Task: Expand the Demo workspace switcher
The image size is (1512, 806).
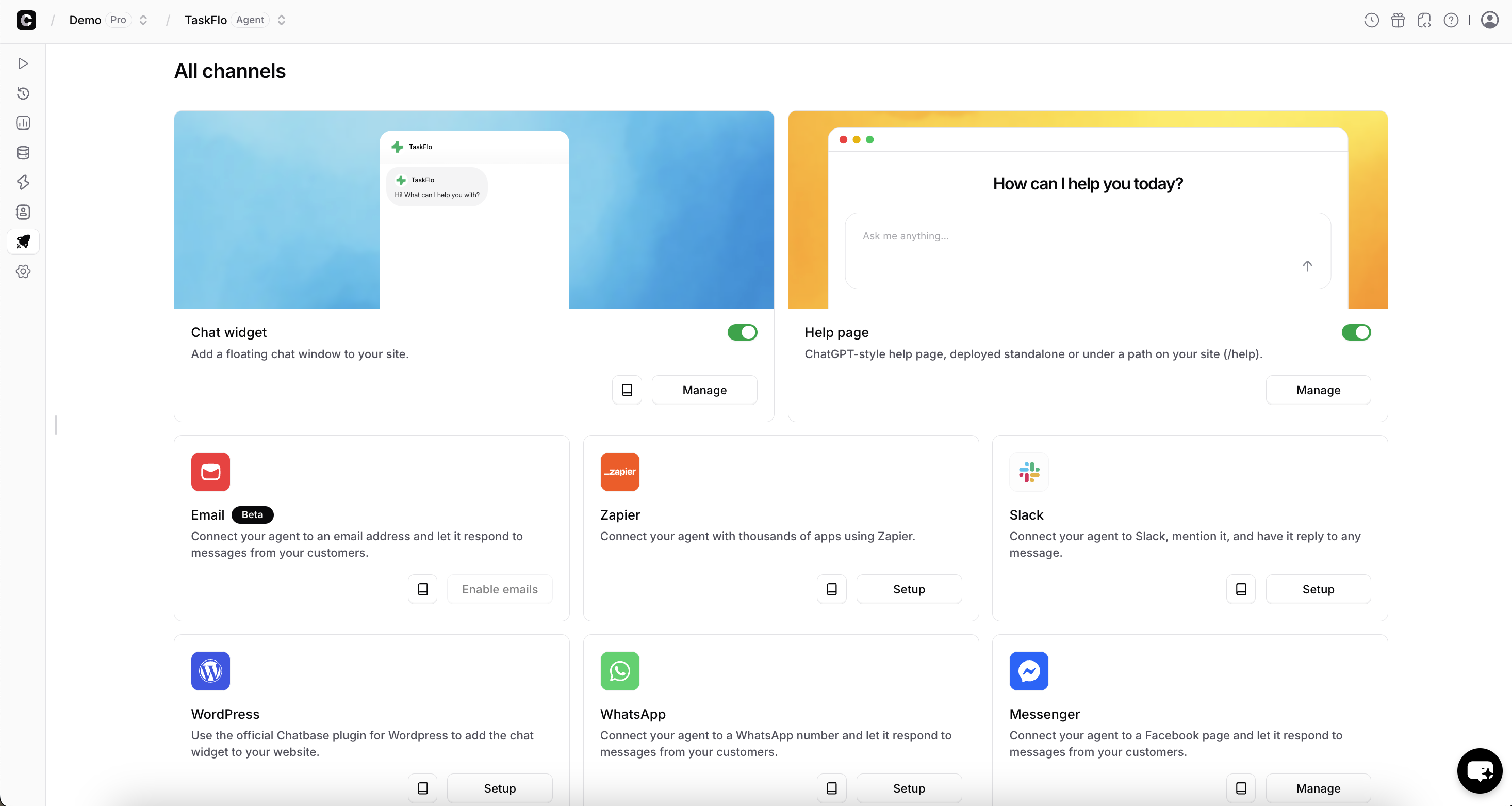Action: coord(143,20)
